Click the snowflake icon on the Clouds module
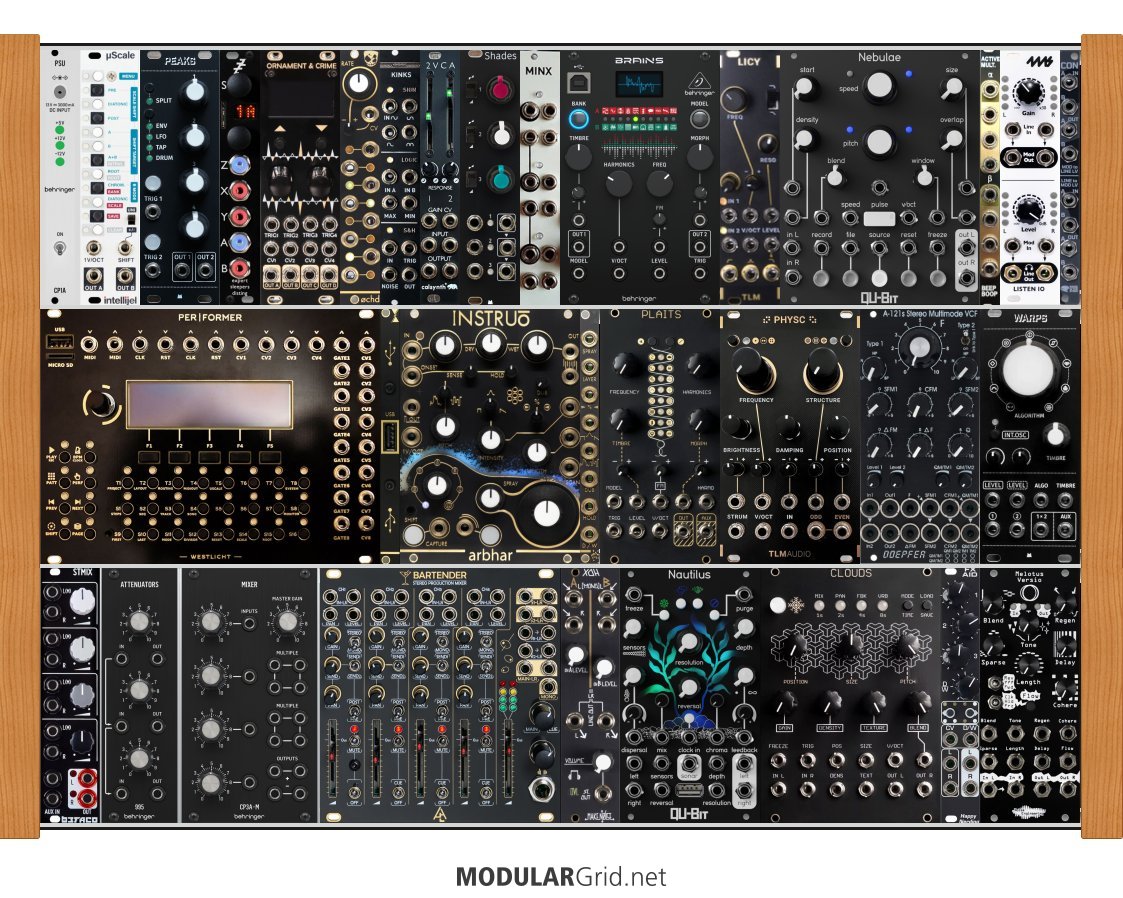This screenshot has height=898, width=1123. [x=796, y=606]
